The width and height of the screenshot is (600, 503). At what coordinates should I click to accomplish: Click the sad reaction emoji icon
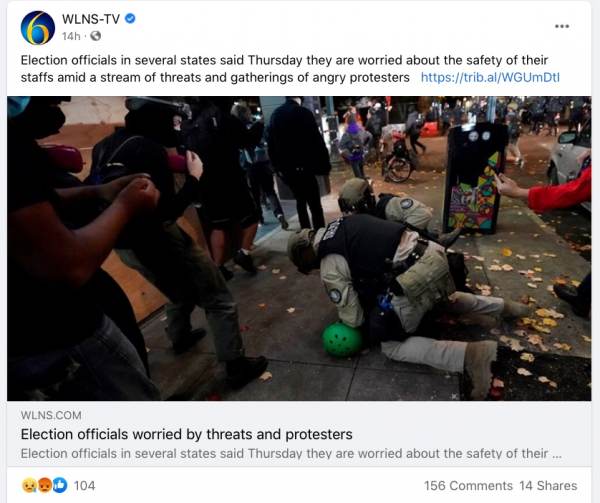pos(29,485)
